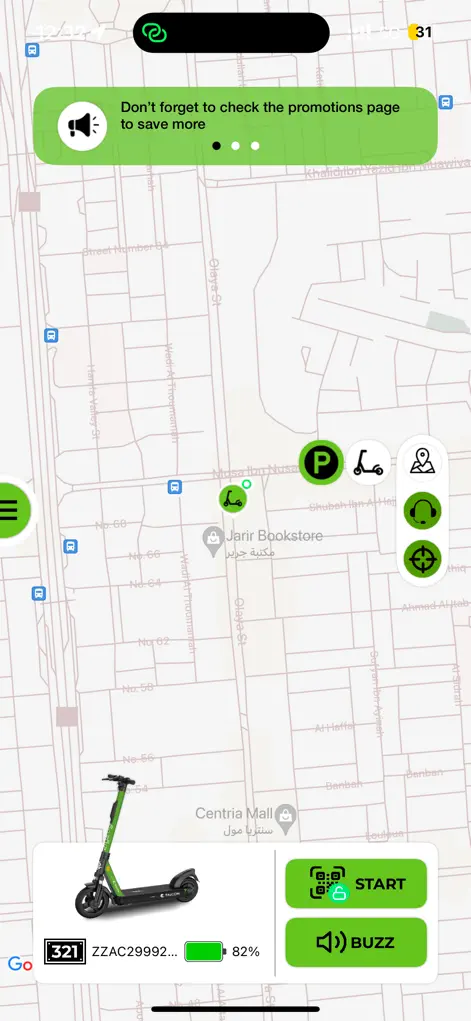
Task: Tap scooter ID ZZAC29992 text
Action: coord(134,952)
